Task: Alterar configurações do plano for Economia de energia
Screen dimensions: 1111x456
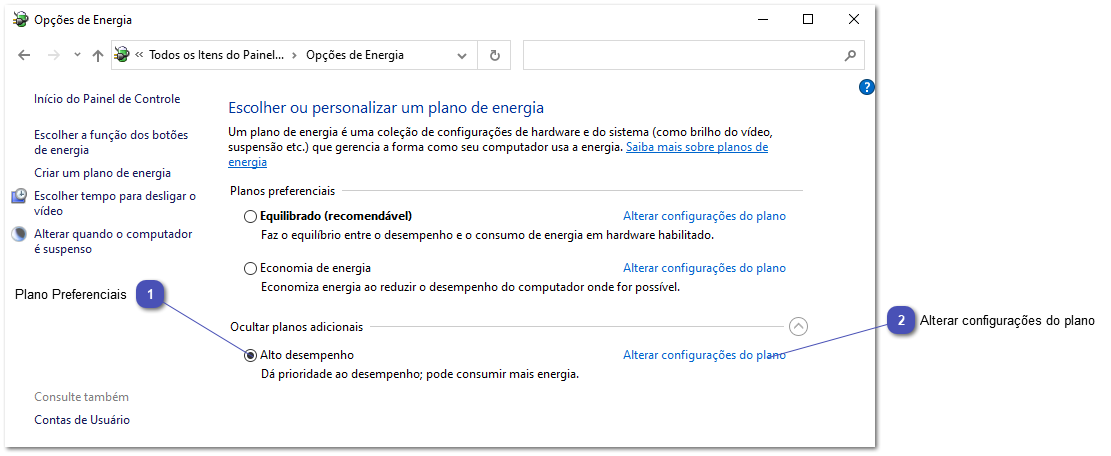Action: click(x=704, y=268)
